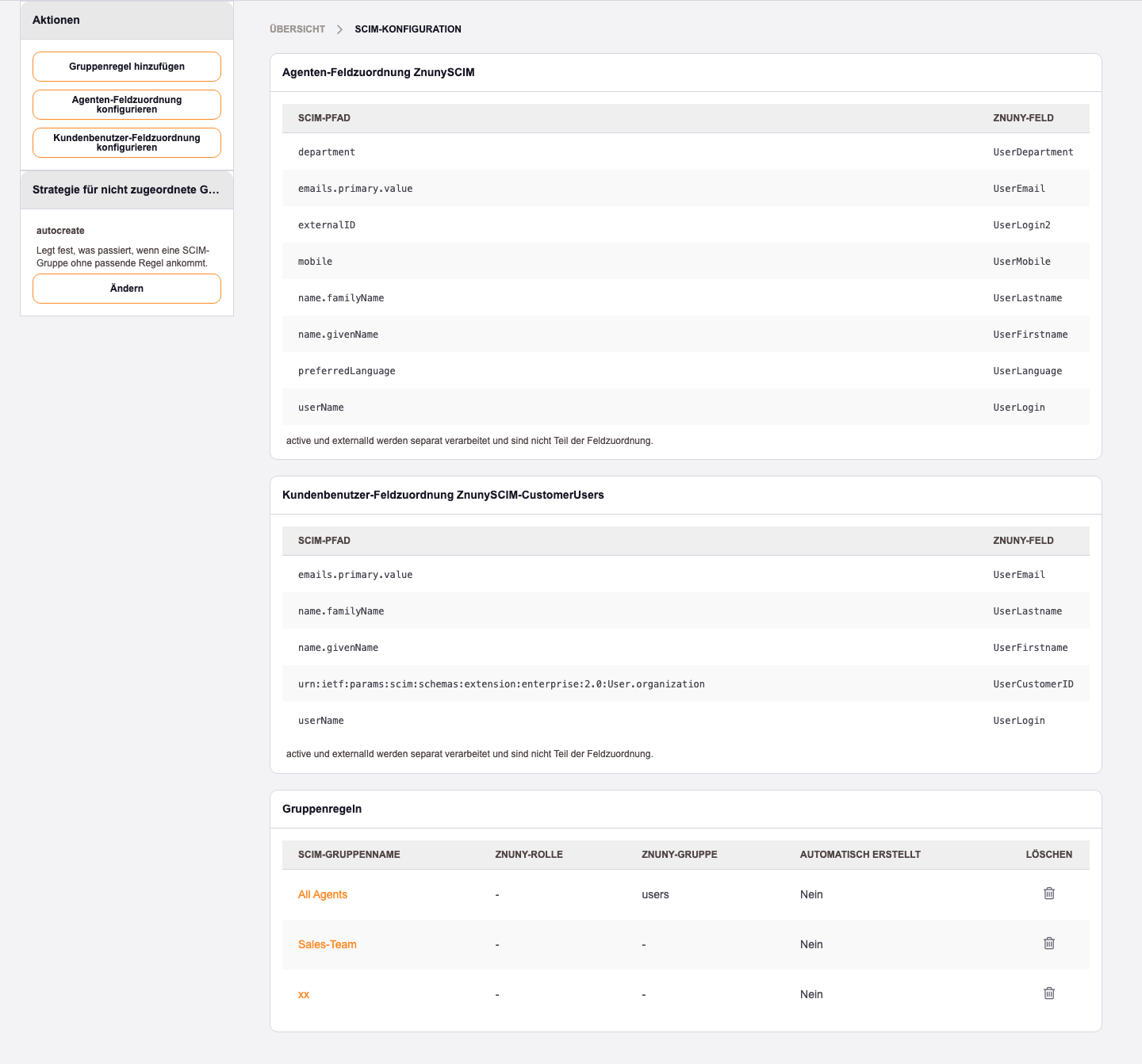Select the mobile SCIM path
This screenshot has width=1142, height=1064.
pyautogui.click(x=316, y=262)
